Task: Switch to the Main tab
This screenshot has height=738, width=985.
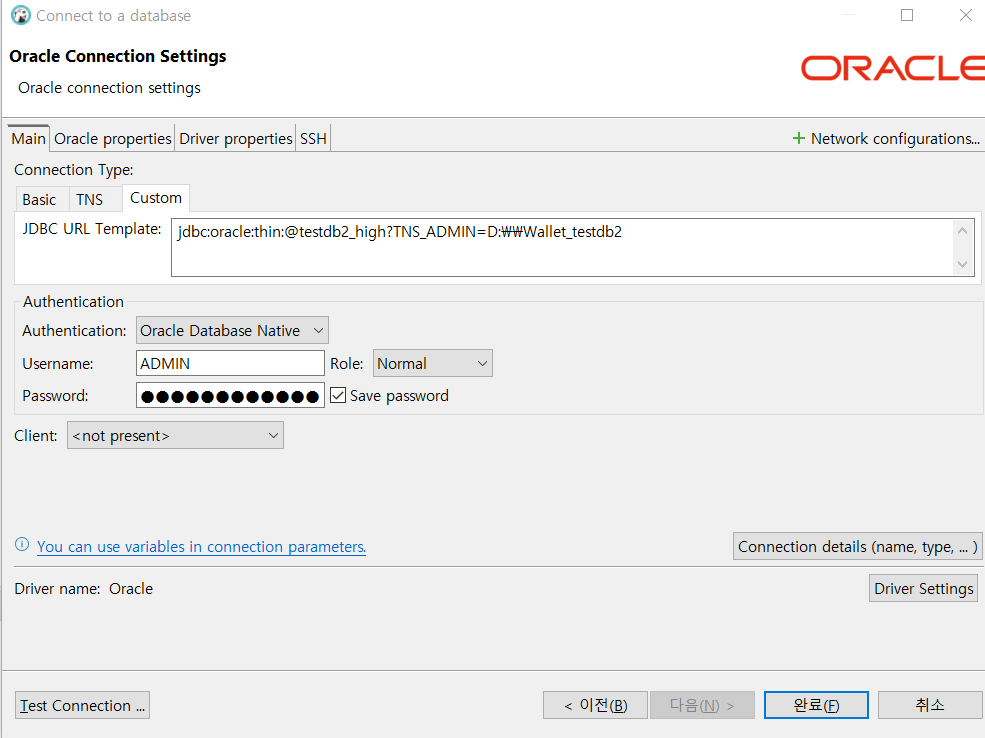Action: click(x=28, y=138)
